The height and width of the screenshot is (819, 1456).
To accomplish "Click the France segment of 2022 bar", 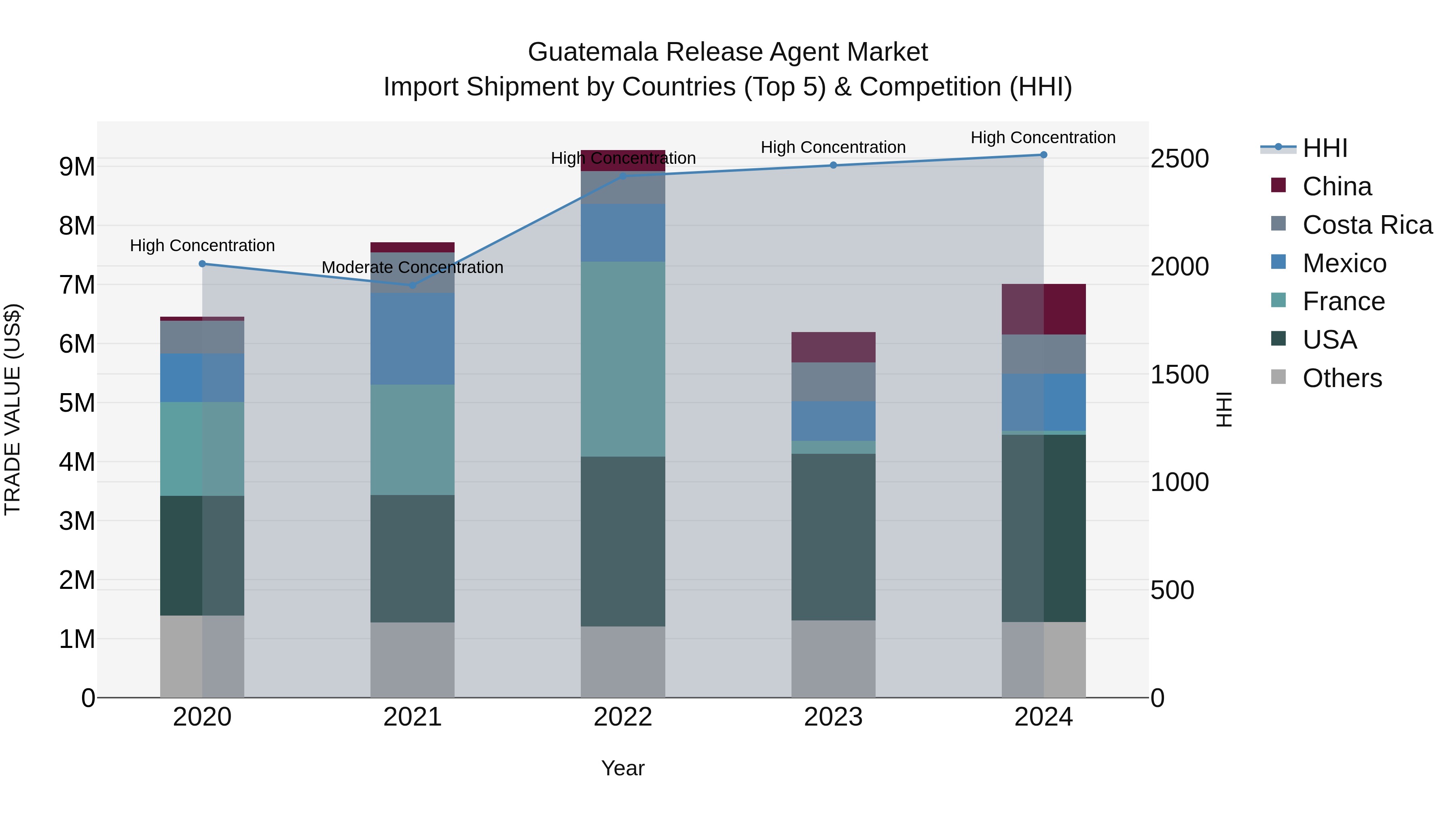I will (623, 360).
